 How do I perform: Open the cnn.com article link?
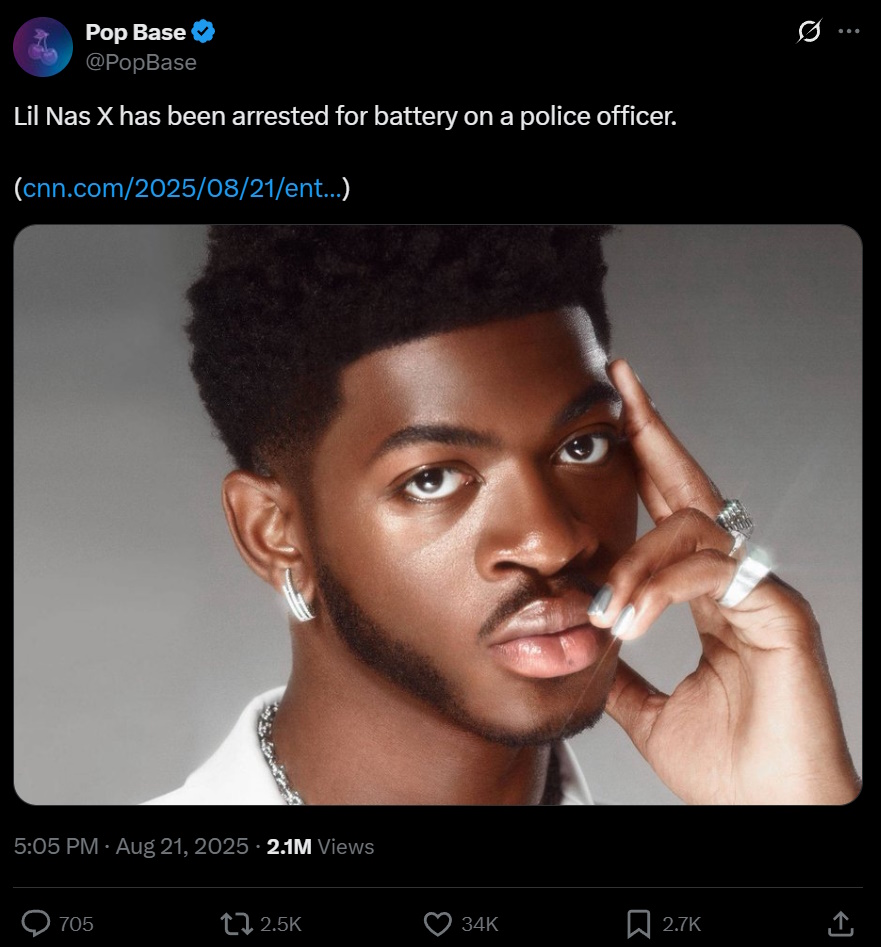coord(180,188)
